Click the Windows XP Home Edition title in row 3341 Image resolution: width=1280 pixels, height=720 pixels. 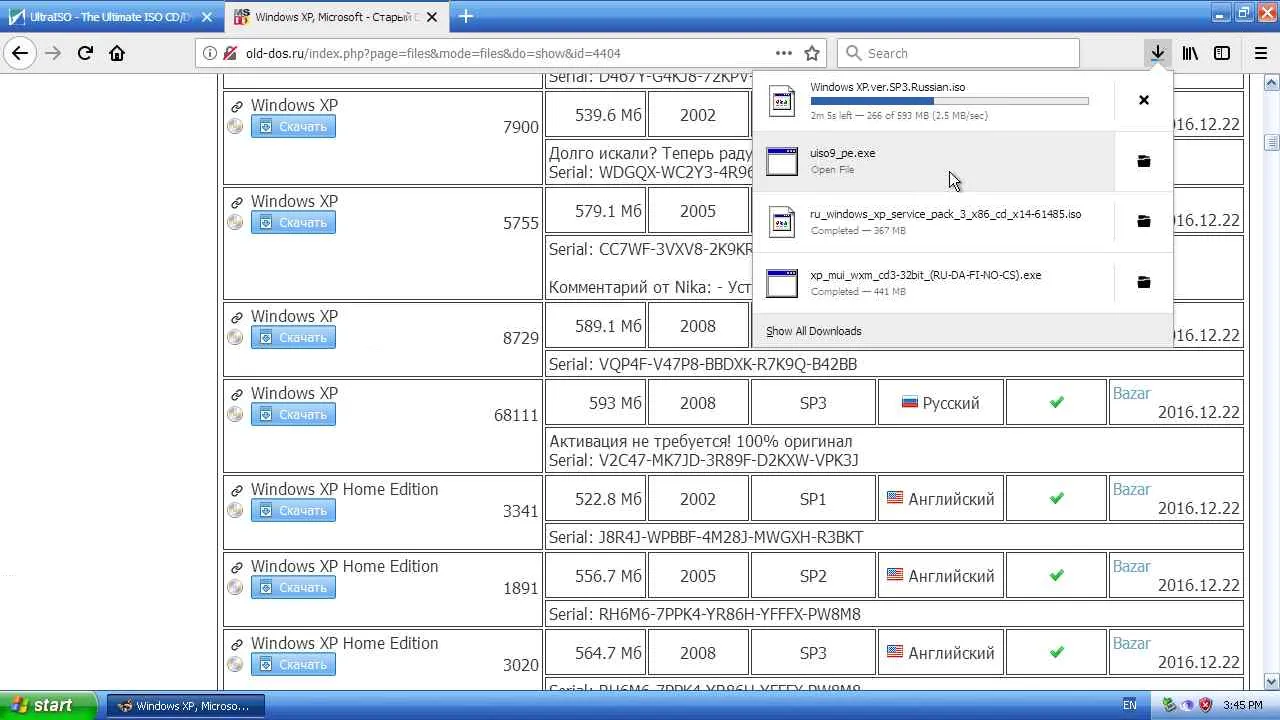coord(344,489)
